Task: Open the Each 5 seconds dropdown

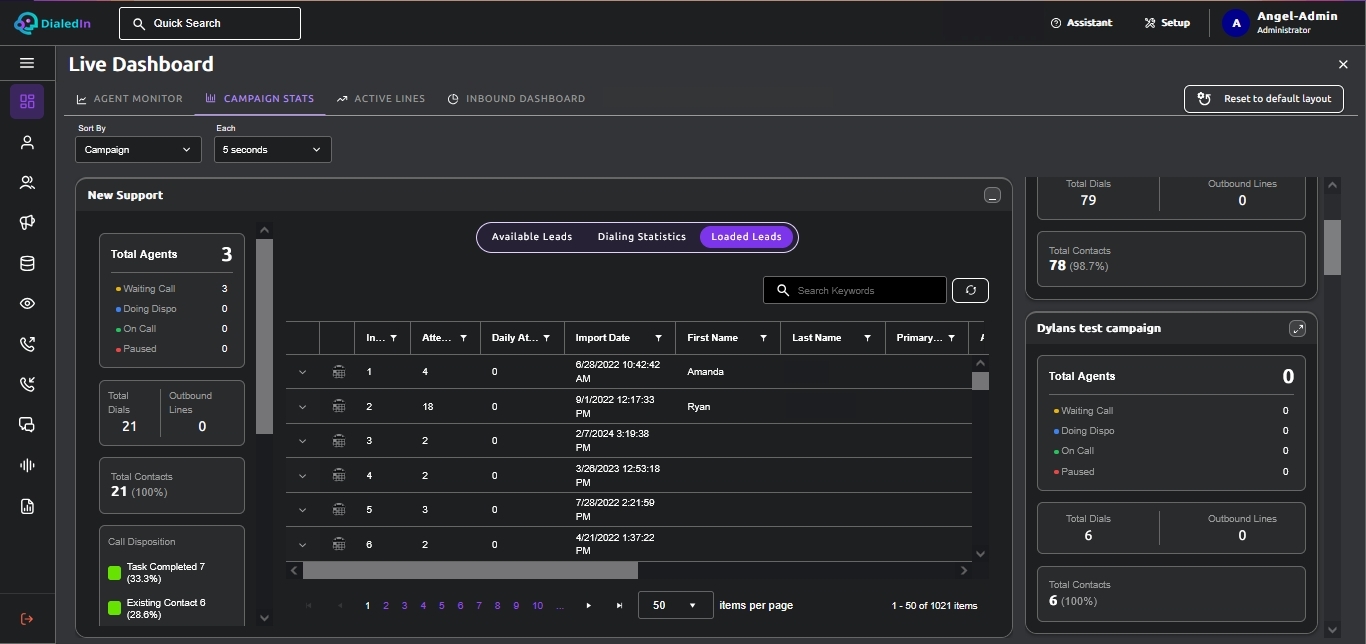Action: [272, 149]
